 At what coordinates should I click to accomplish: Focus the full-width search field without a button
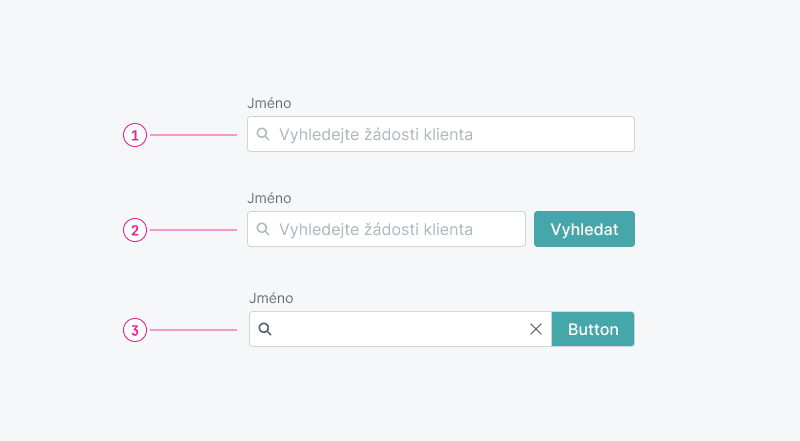pos(550,134)
